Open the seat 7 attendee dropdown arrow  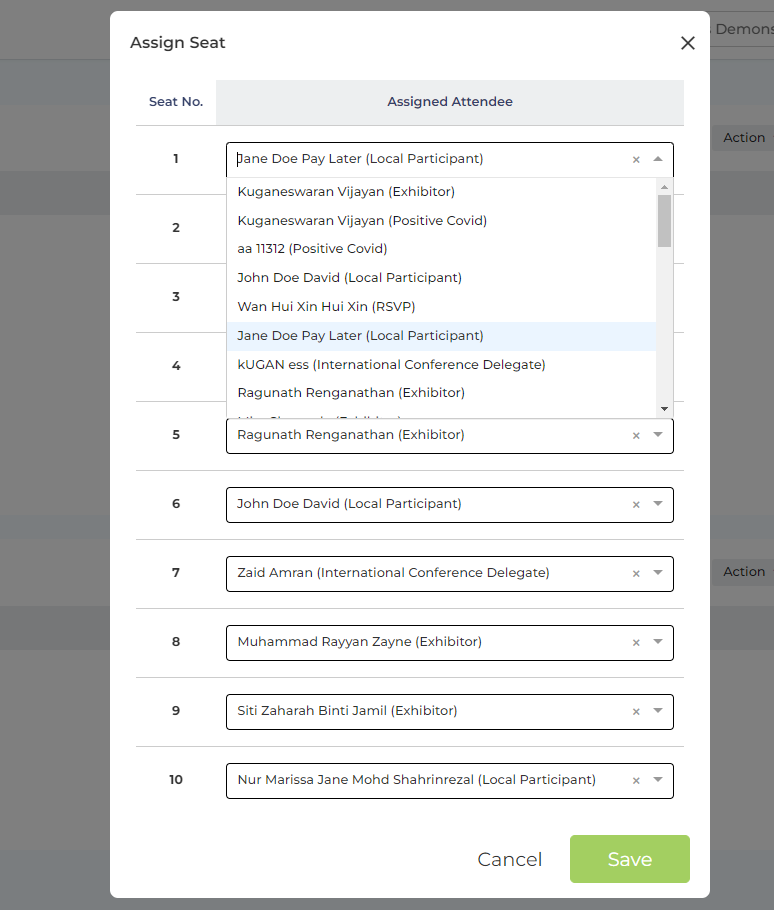tap(657, 573)
